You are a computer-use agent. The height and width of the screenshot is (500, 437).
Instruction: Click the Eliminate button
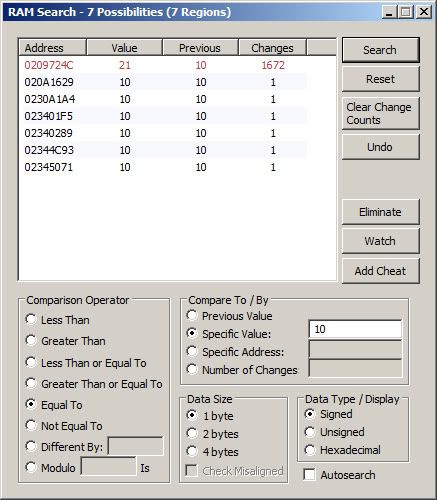(x=380, y=212)
